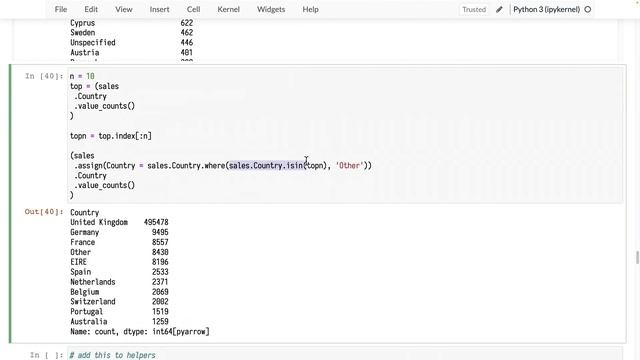
Task: Open the View menu
Action: click(x=123, y=9)
